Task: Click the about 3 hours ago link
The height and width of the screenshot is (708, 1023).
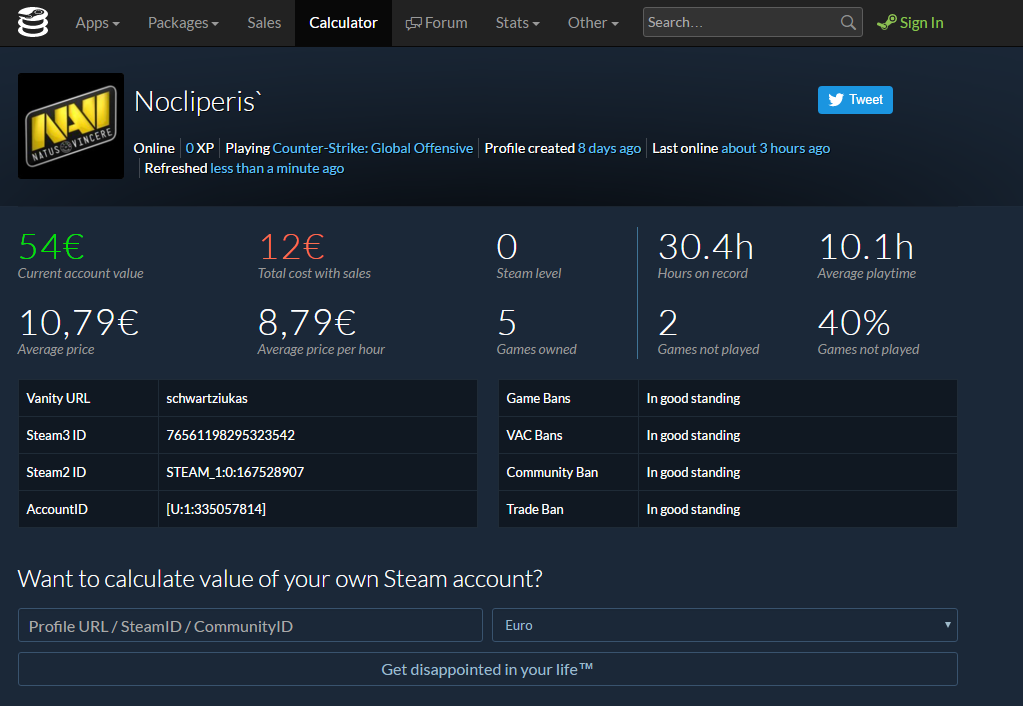Action: [x=775, y=148]
